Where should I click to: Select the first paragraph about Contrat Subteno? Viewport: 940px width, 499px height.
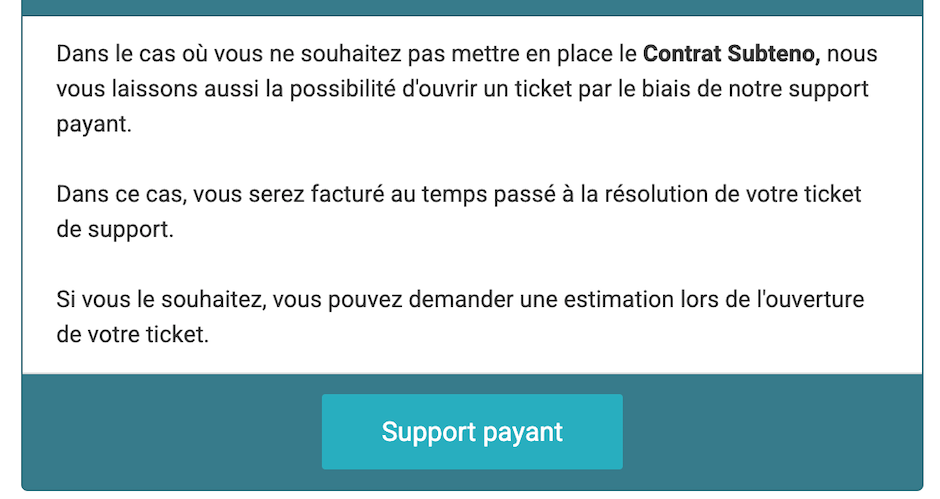point(466,89)
